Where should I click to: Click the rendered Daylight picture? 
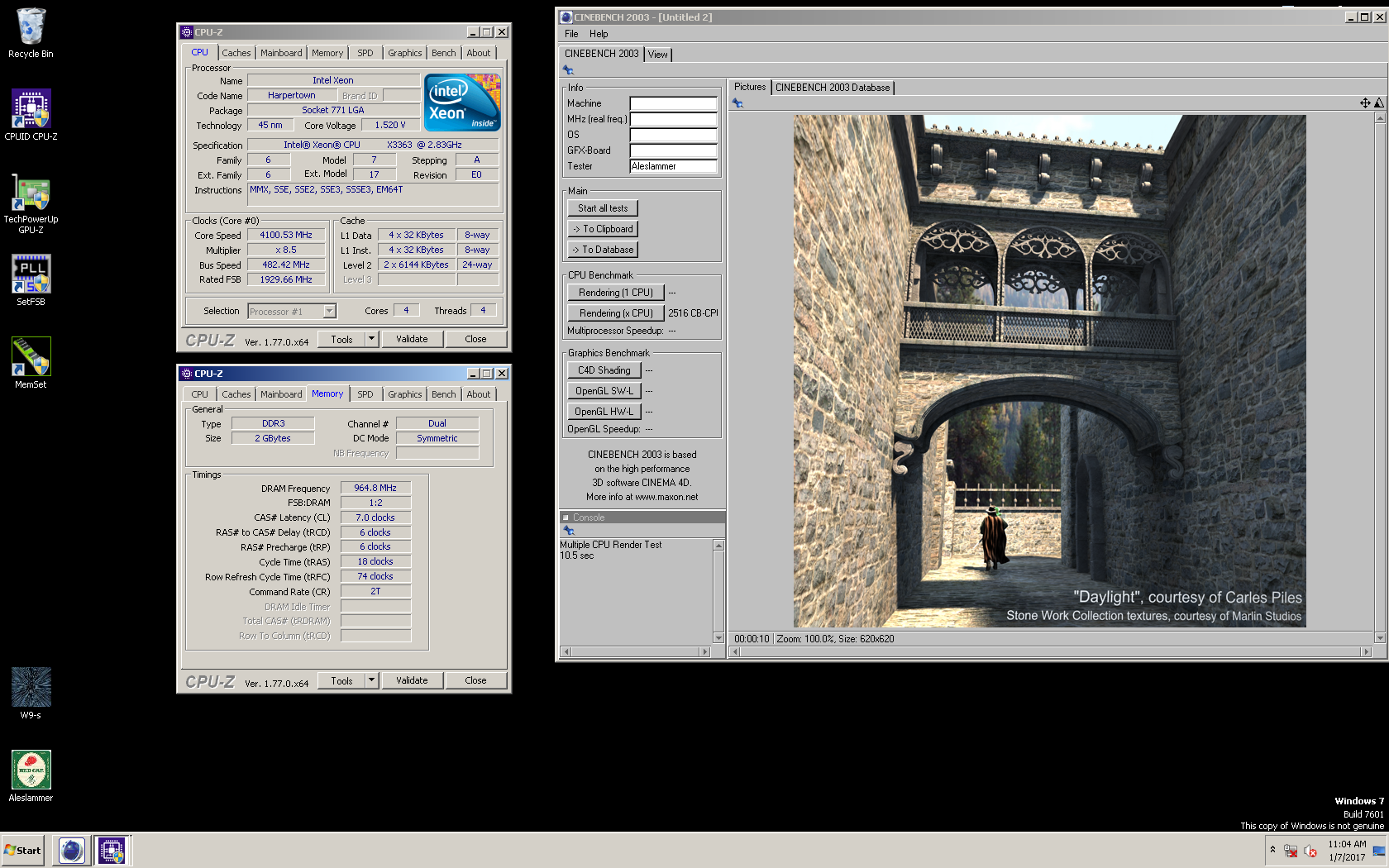1049,370
